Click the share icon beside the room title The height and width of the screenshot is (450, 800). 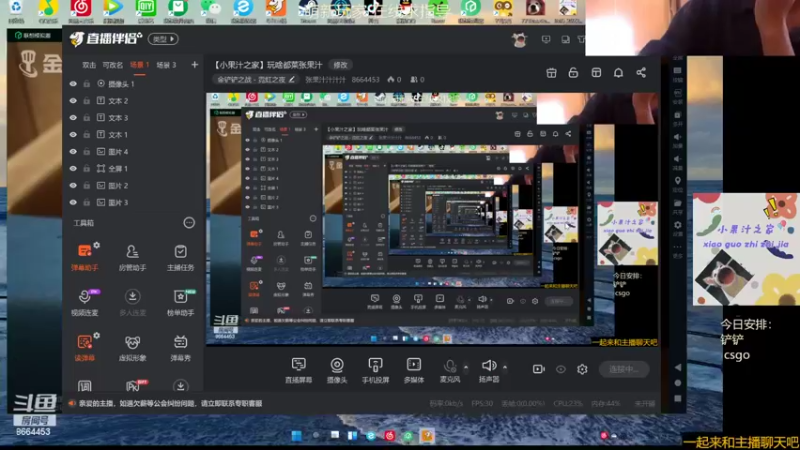coord(641,73)
